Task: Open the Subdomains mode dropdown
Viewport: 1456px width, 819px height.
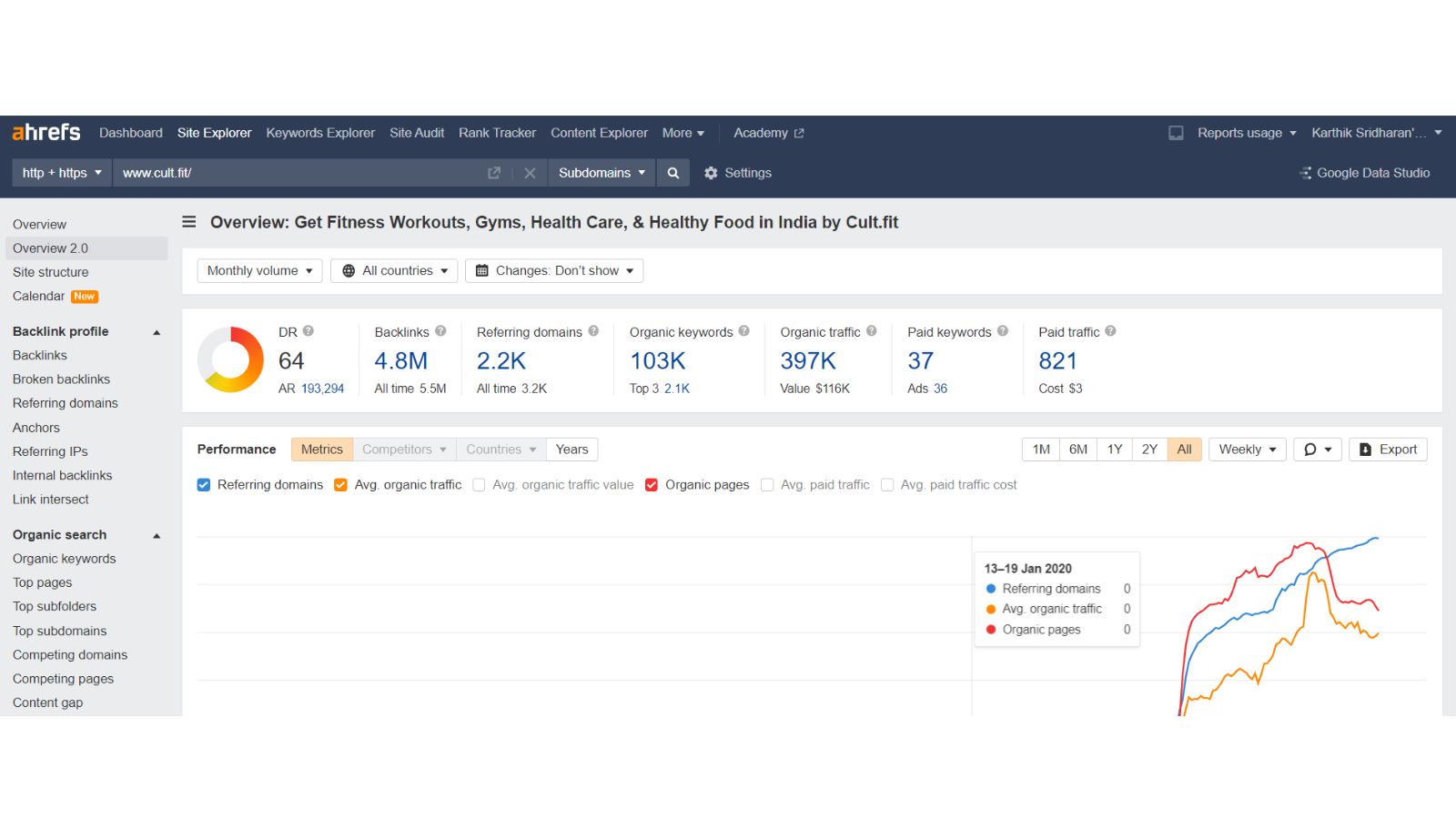Action: click(602, 173)
